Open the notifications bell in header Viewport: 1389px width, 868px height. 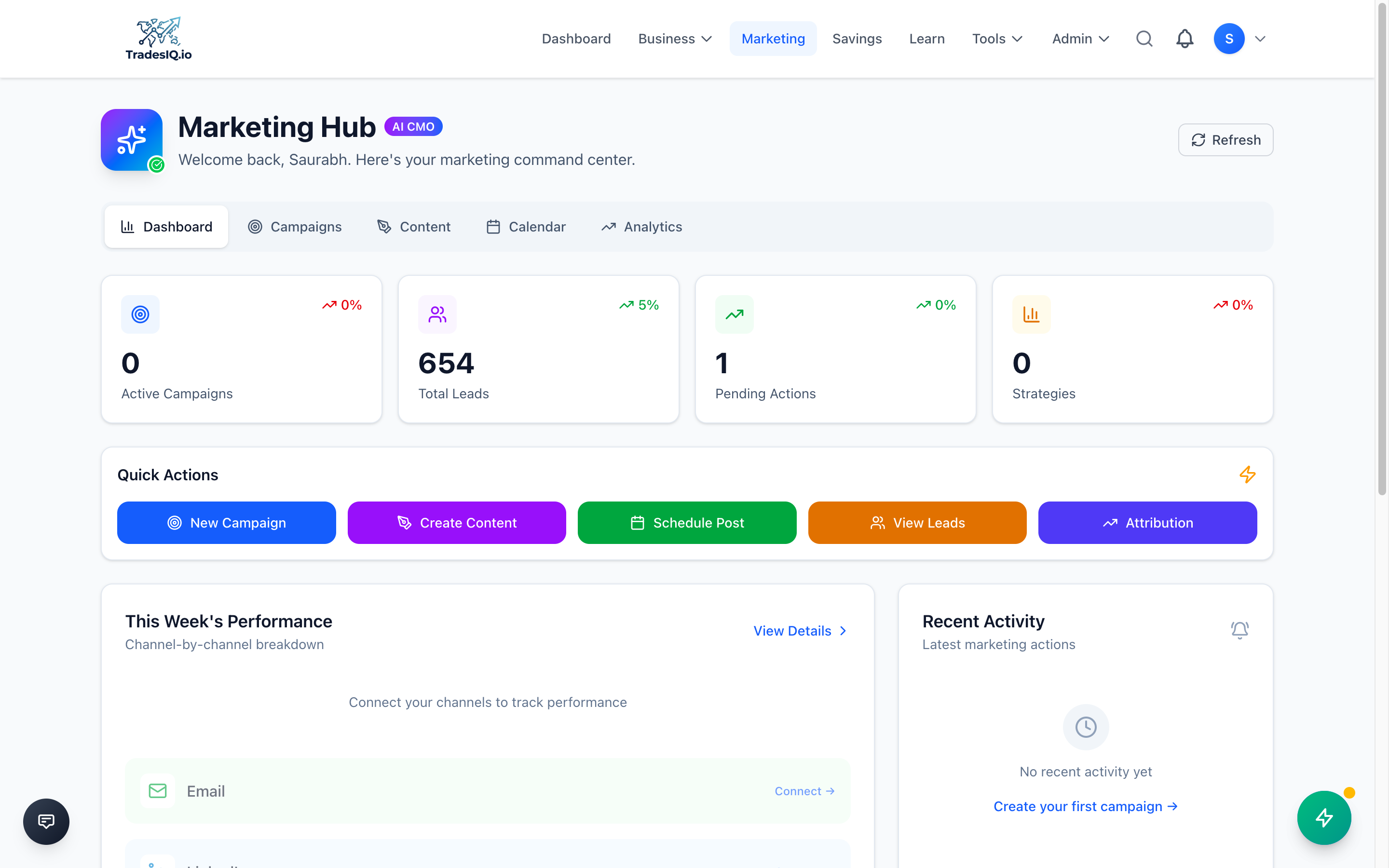click(x=1185, y=39)
